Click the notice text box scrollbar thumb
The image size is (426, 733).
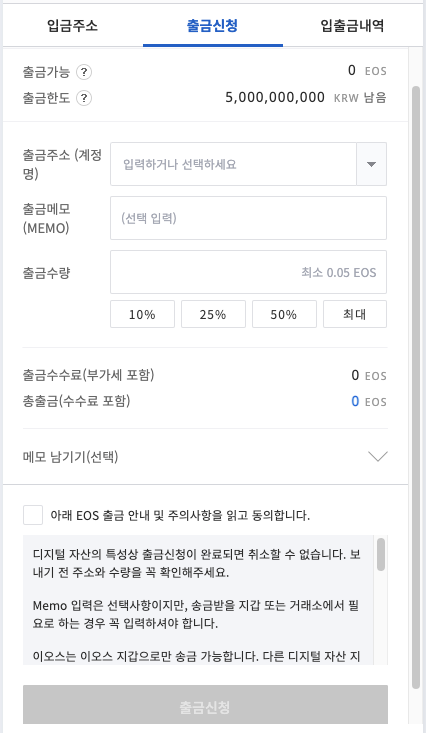pyautogui.click(x=381, y=554)
